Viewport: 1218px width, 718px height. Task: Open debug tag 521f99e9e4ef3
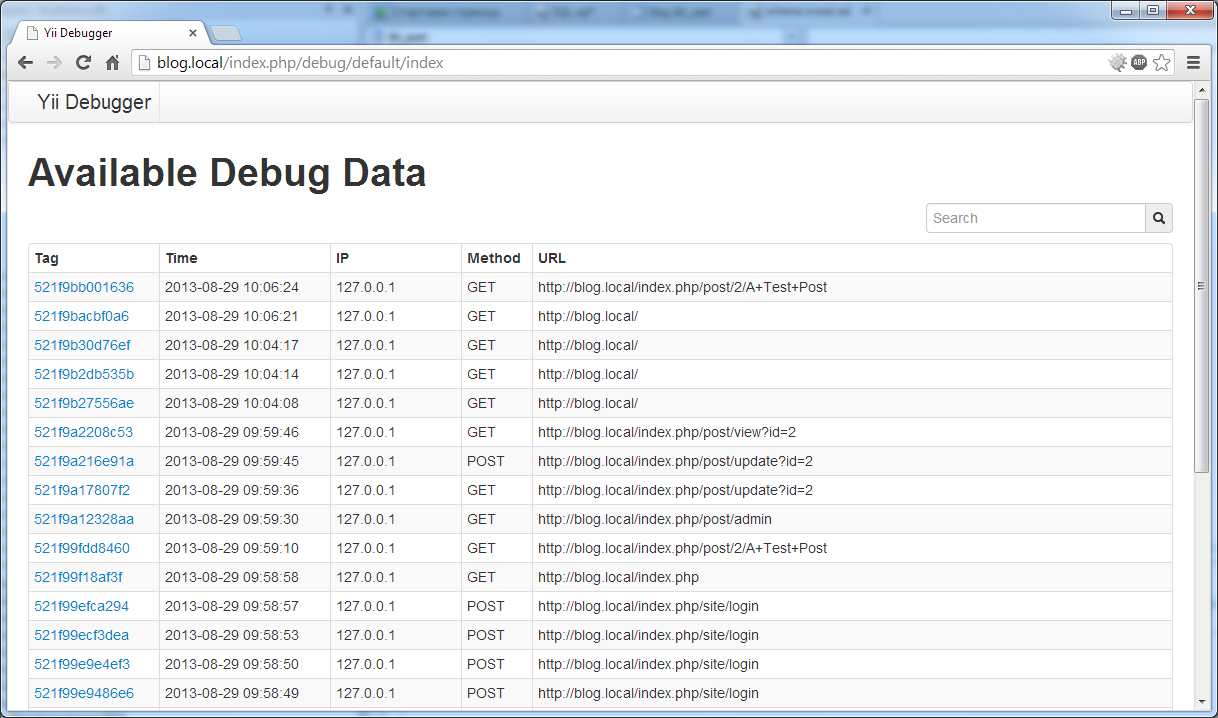pyautogui.click(x=82, y=664)
